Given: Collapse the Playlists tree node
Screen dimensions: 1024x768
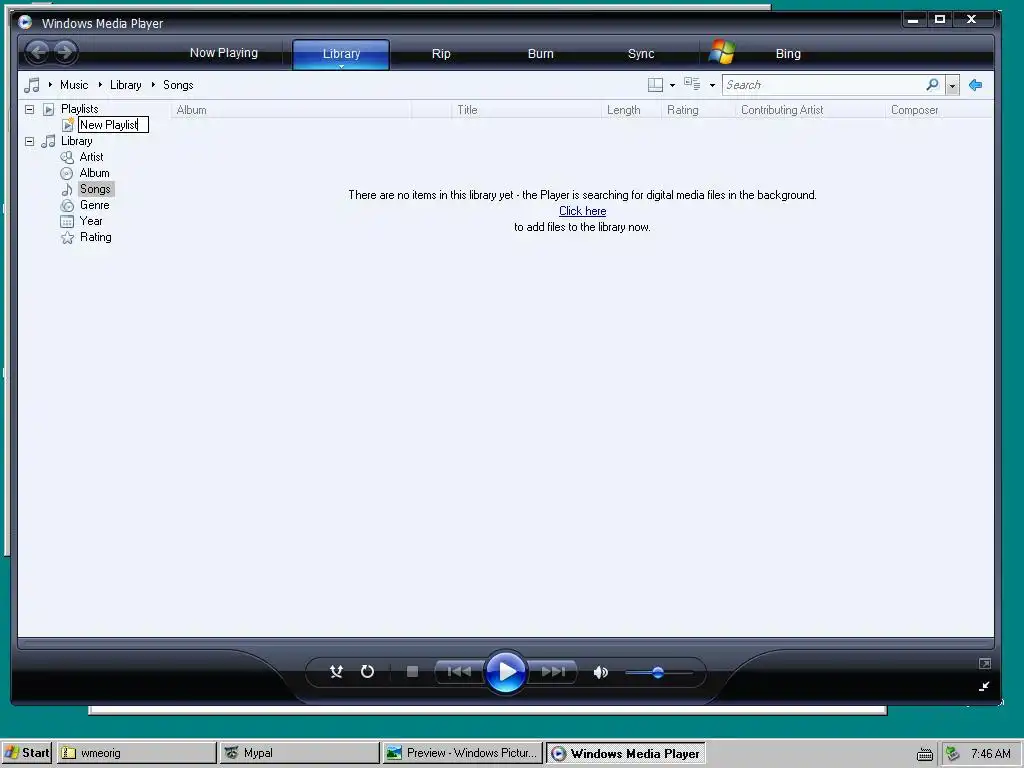Looking at the screenshot, I should coord(29,109).
